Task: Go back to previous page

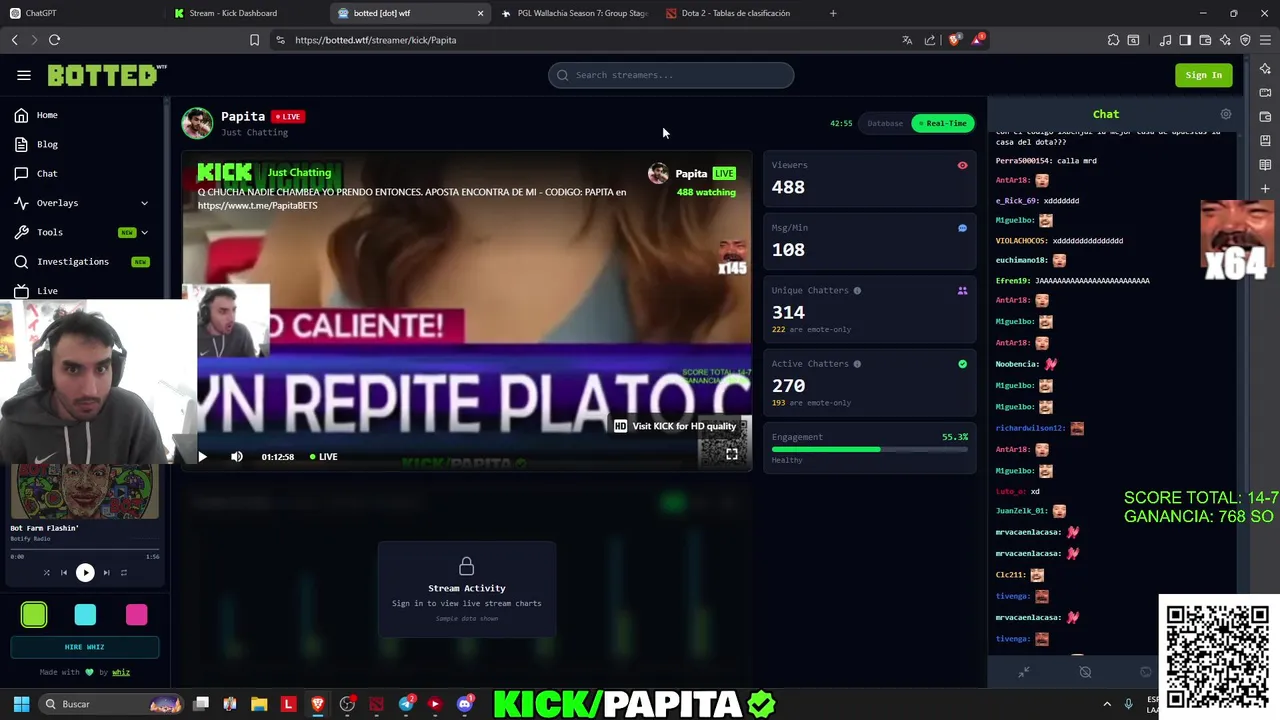Action: click(x=14, y=40)
